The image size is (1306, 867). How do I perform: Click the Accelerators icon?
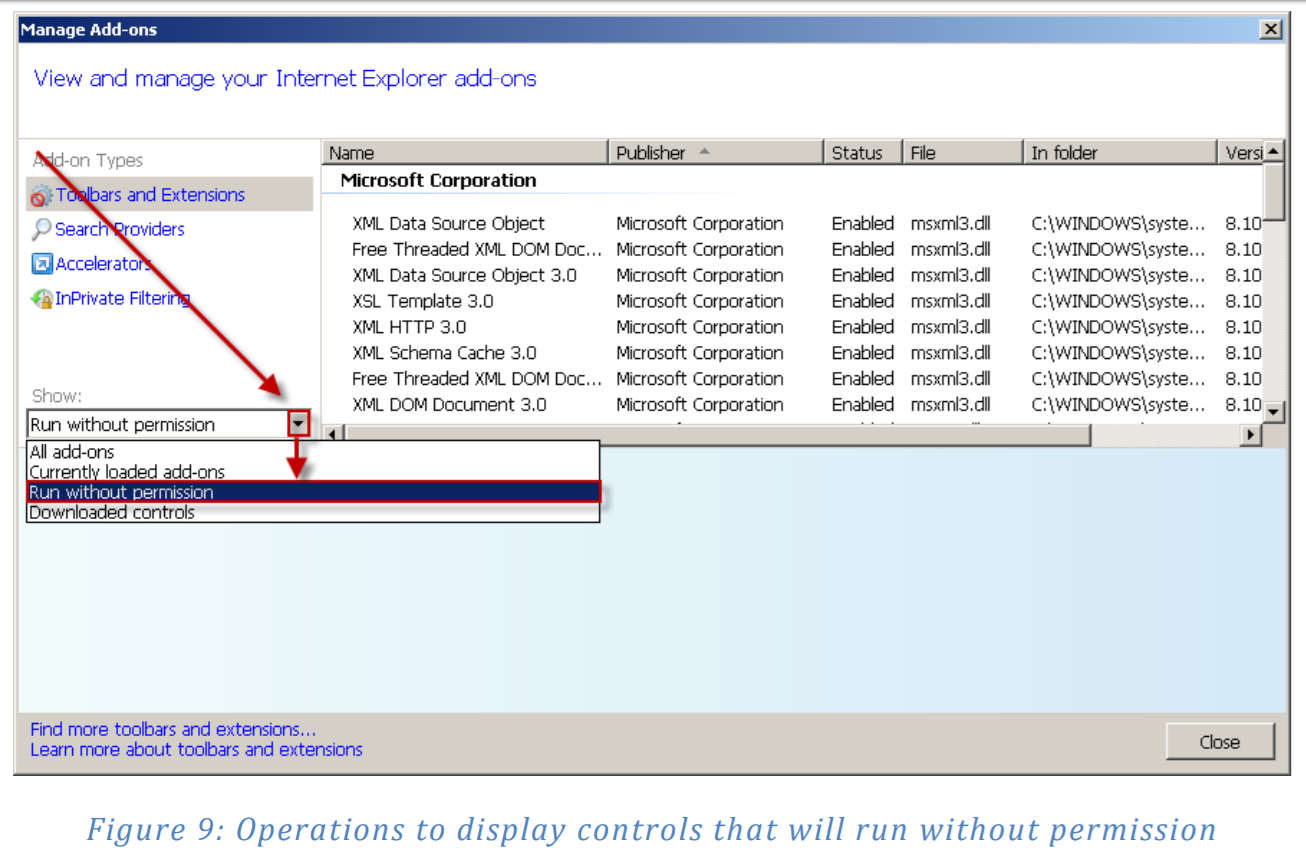click(41, 264)
